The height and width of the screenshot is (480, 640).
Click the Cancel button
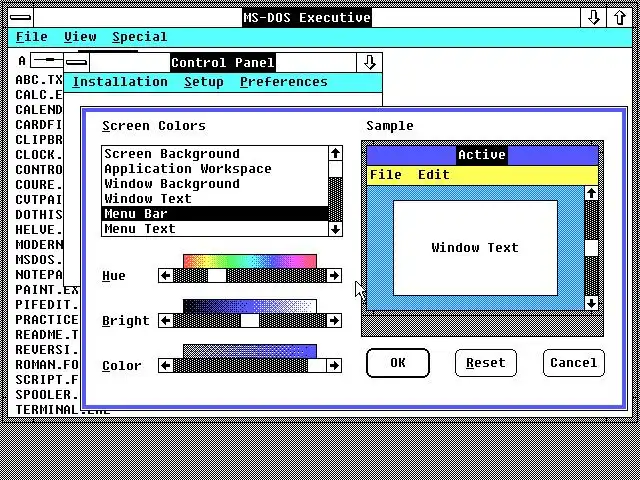[x=574, y=363]
